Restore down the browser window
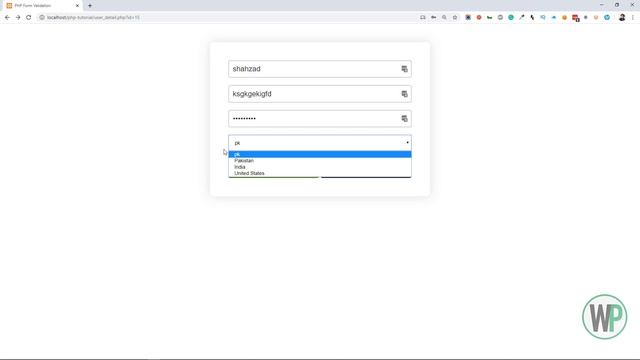 point(617,5)
